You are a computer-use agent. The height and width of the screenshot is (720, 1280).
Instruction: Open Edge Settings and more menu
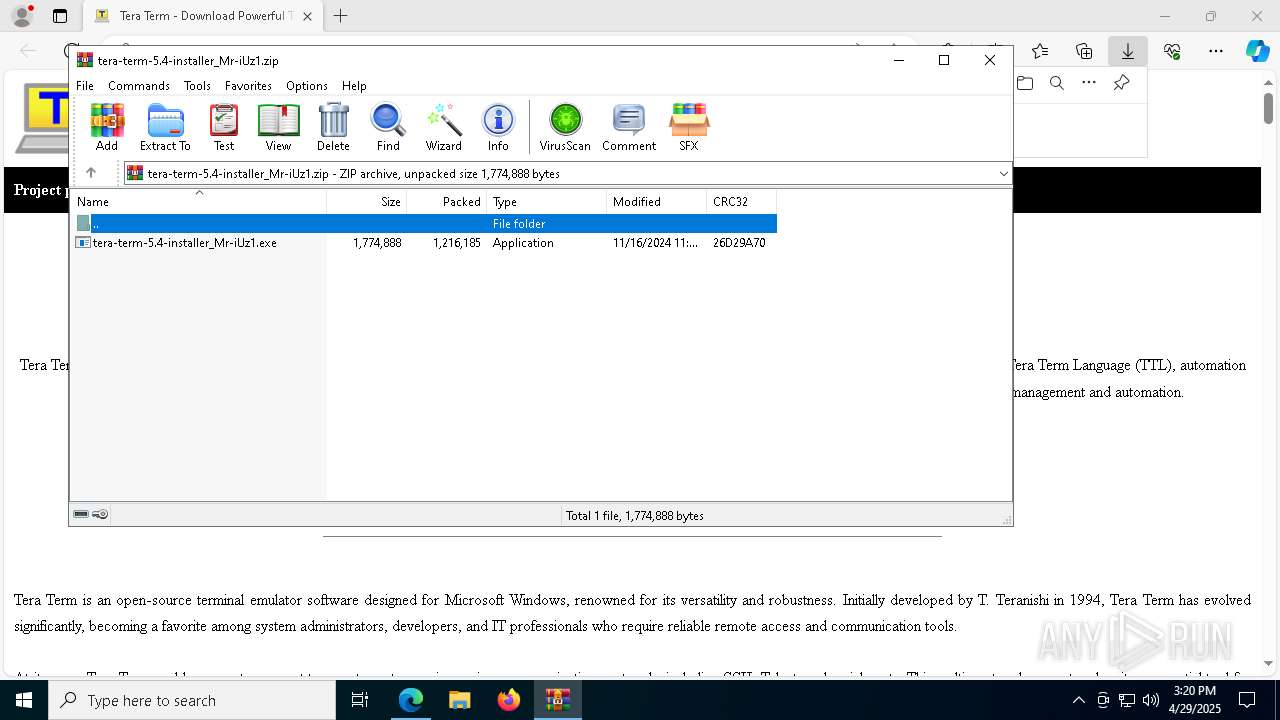click(1216, 51)
